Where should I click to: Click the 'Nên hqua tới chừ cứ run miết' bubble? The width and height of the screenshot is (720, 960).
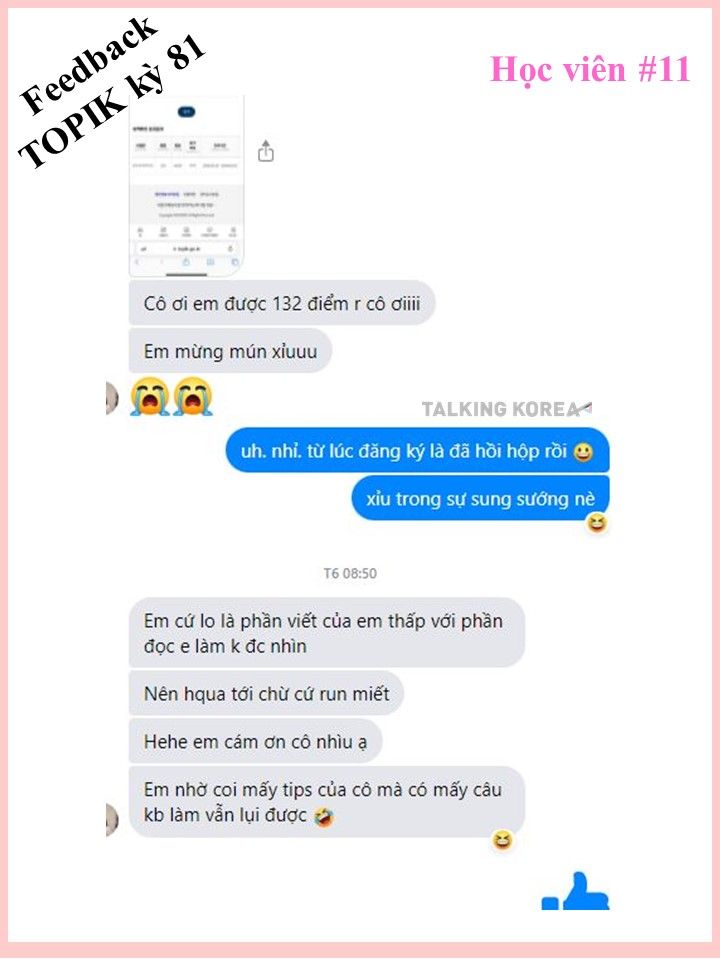tap(266, 694)
